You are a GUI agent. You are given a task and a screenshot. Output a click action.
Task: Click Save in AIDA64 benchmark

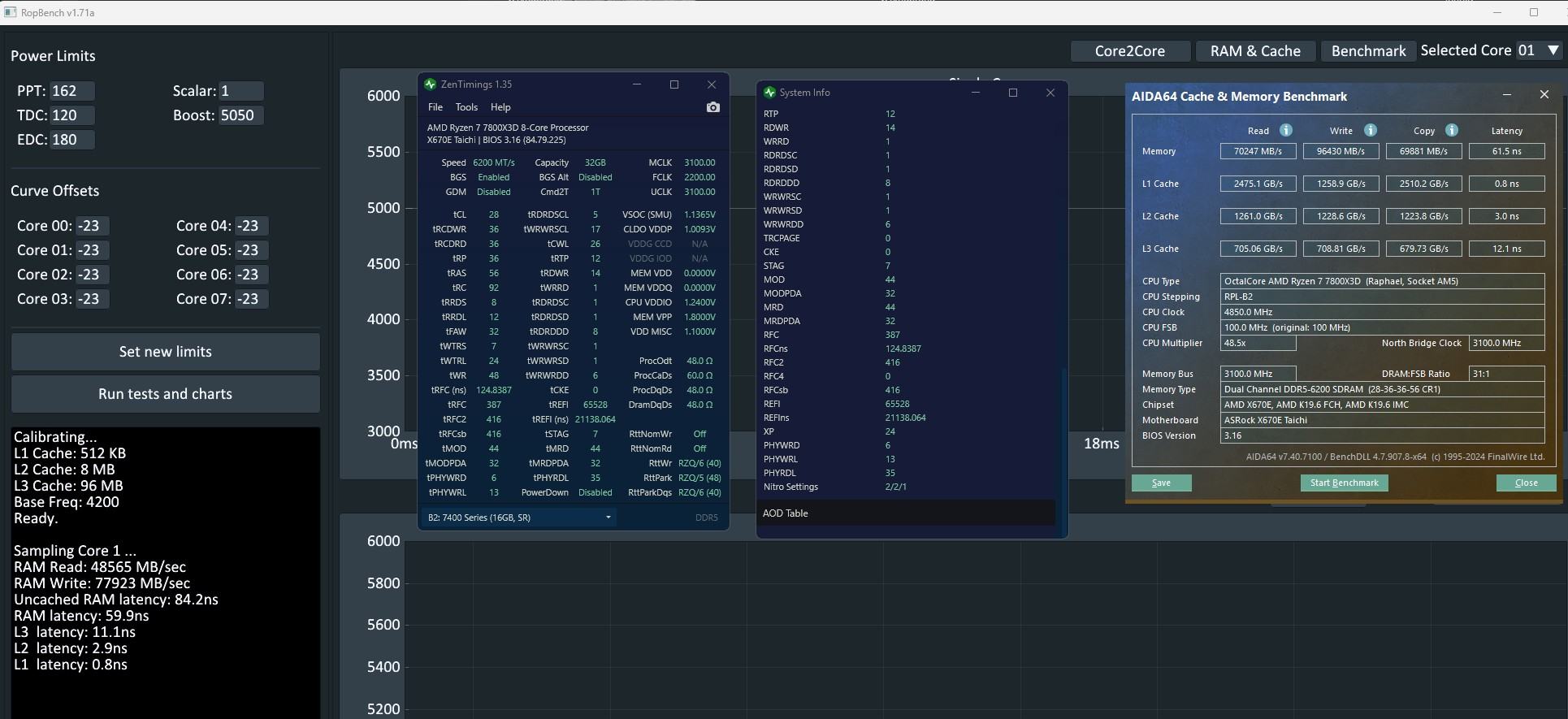[x=1161, y=483]
